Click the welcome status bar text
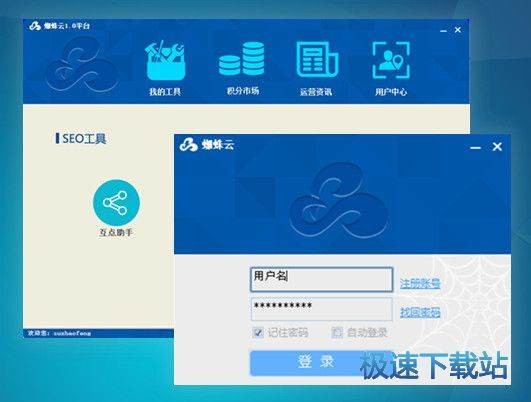 pyautogui.click(x=60, y=333)
